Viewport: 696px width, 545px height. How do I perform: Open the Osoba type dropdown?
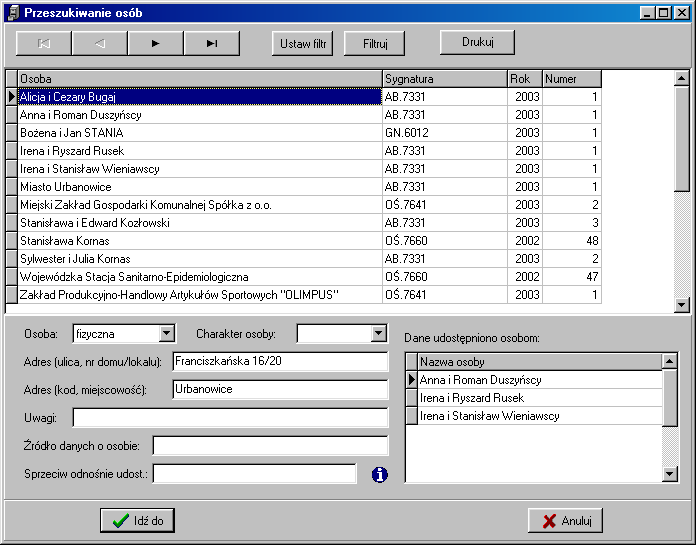click(166, 333)
